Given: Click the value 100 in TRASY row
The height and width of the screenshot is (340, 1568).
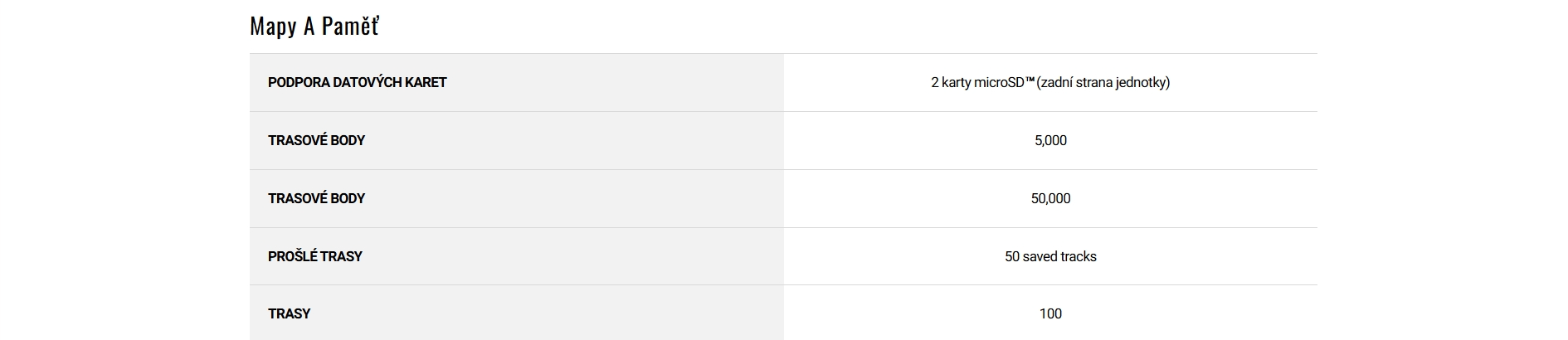Looking at the screenshot, I should click(1050, 314).
